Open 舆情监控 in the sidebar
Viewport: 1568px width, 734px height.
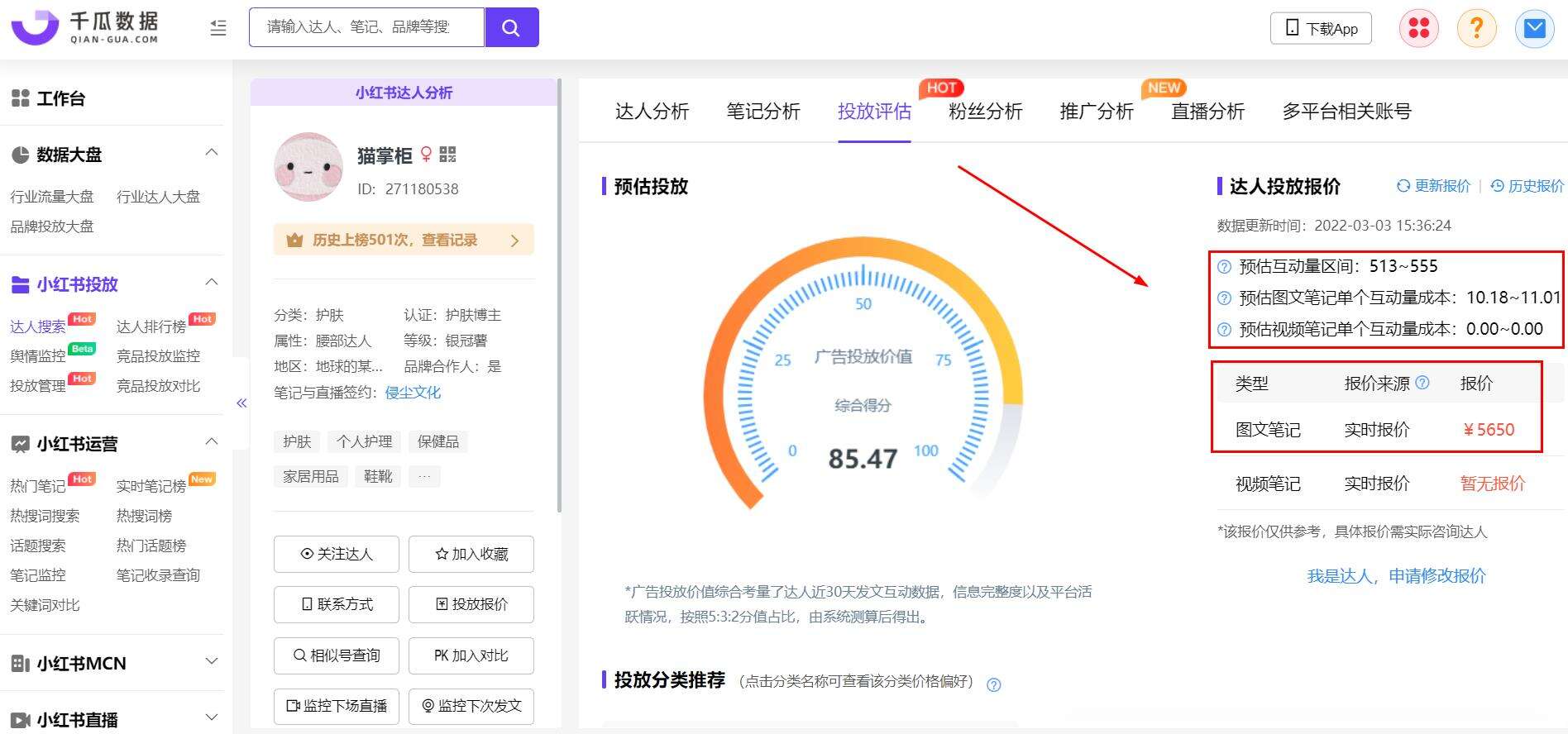[38, 356]
